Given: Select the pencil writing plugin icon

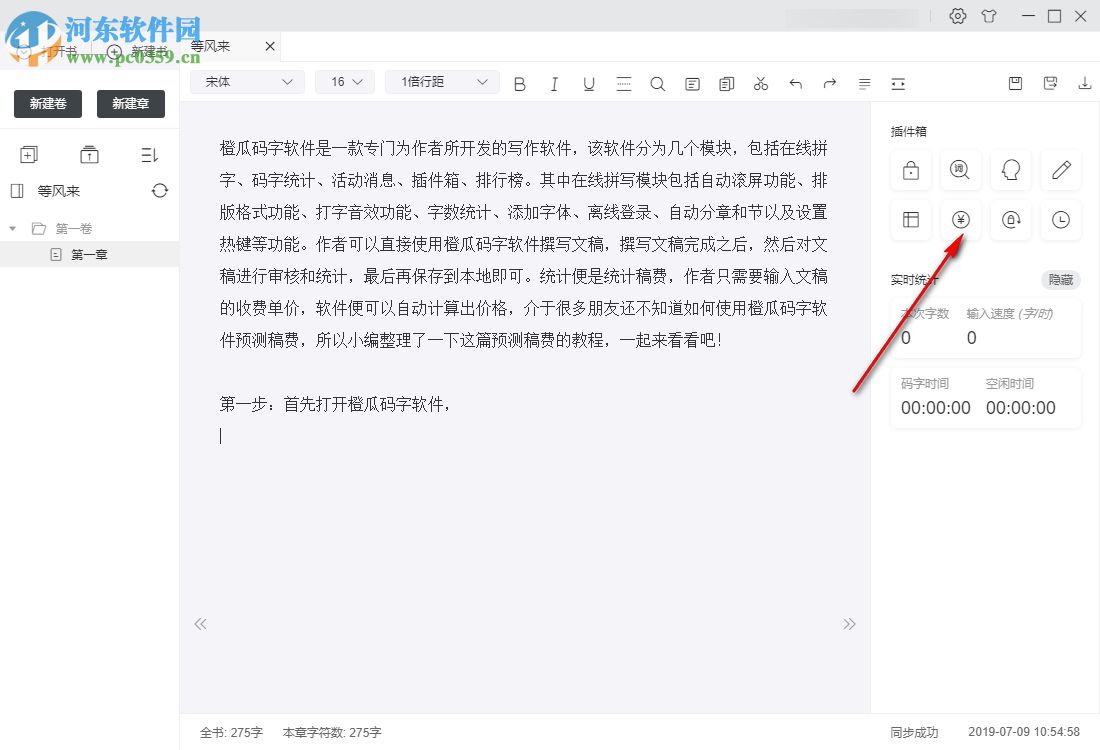Looking at the screenshot, I should (x=1060, y=170).
